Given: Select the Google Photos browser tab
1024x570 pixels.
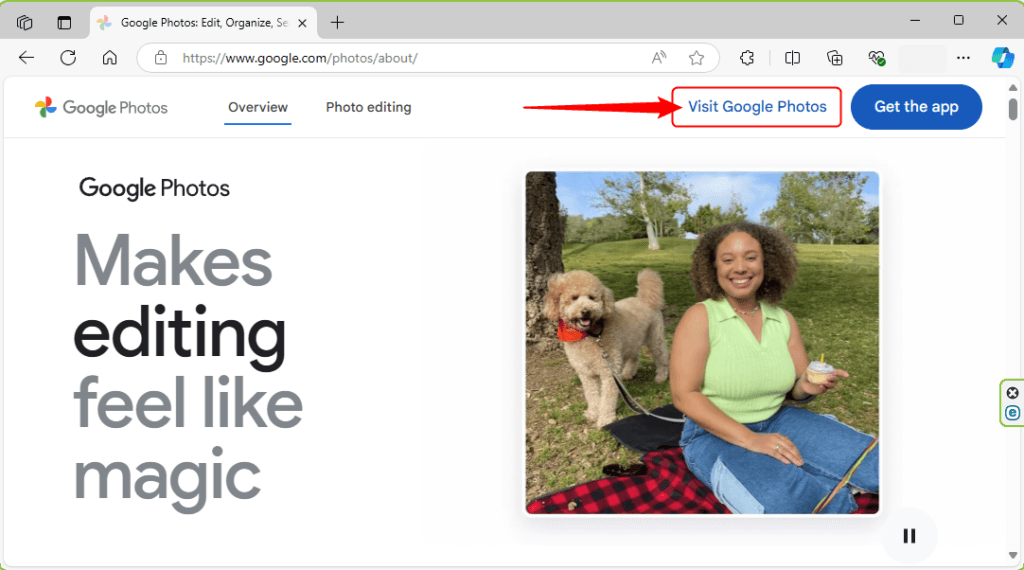Looking at the screenshot, I should (203, 23).
